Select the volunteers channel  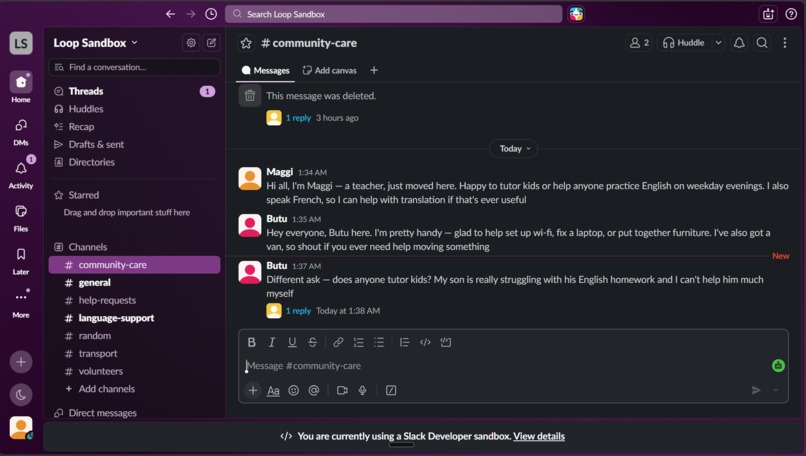tap(134, 371)
